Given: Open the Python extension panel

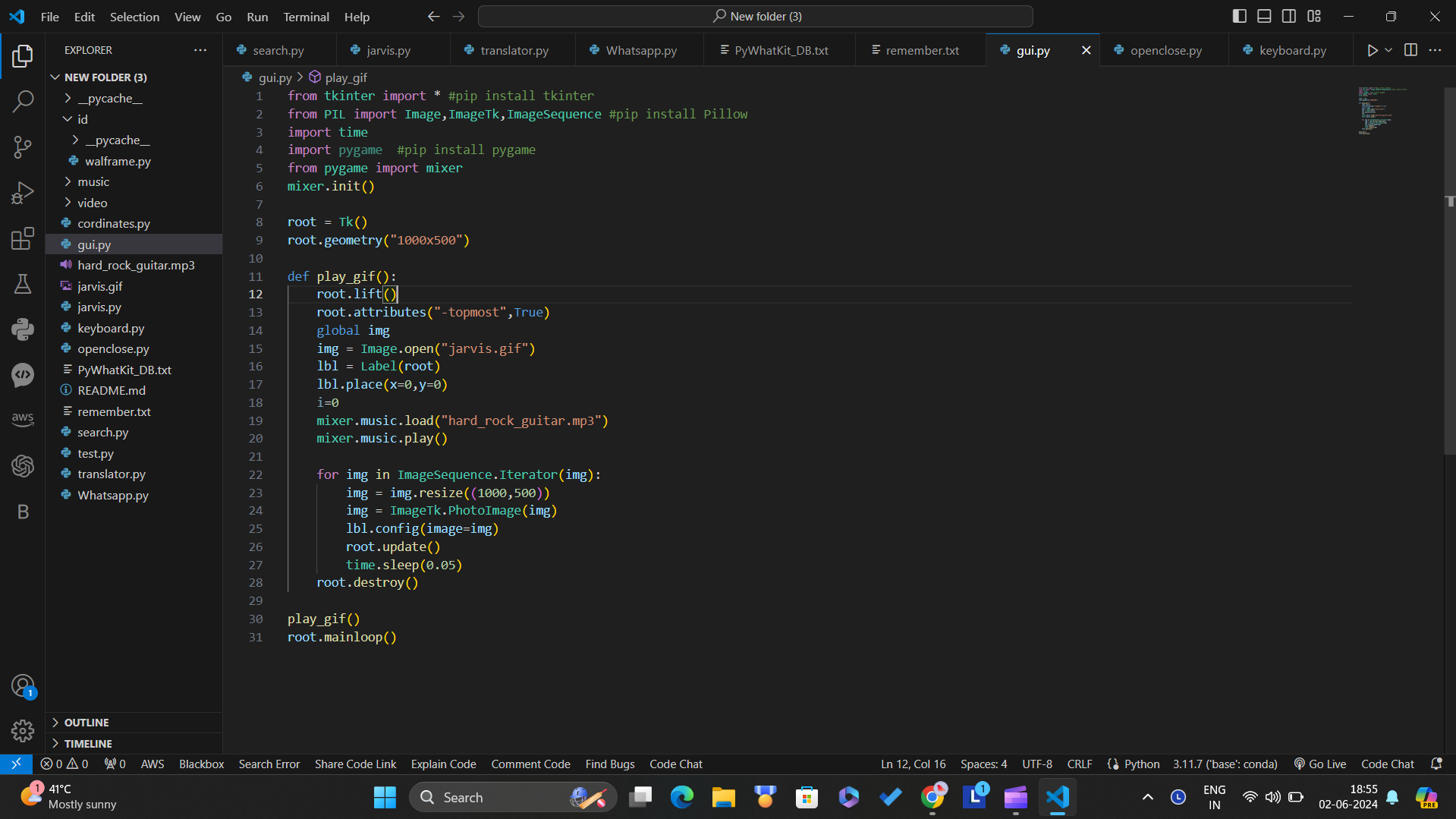Looking at the screenshot, I should tap(23, 329).
